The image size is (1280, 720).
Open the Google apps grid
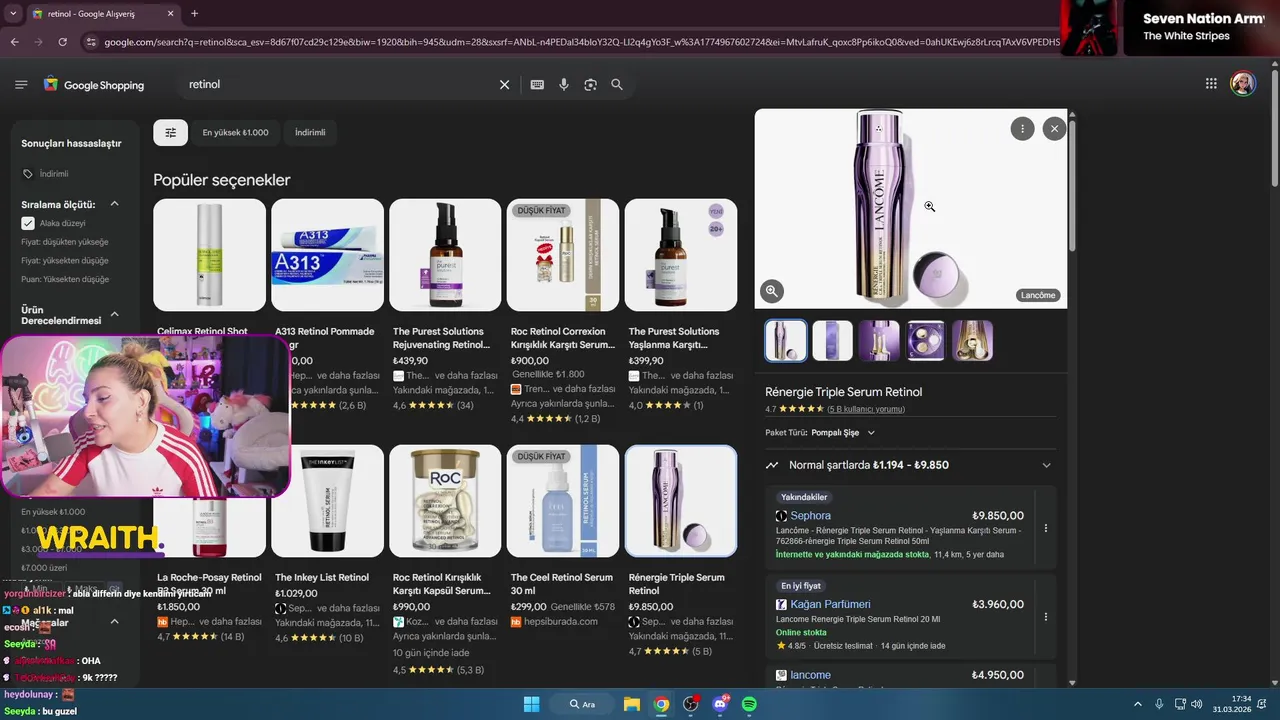click(x=1211, y=84)
